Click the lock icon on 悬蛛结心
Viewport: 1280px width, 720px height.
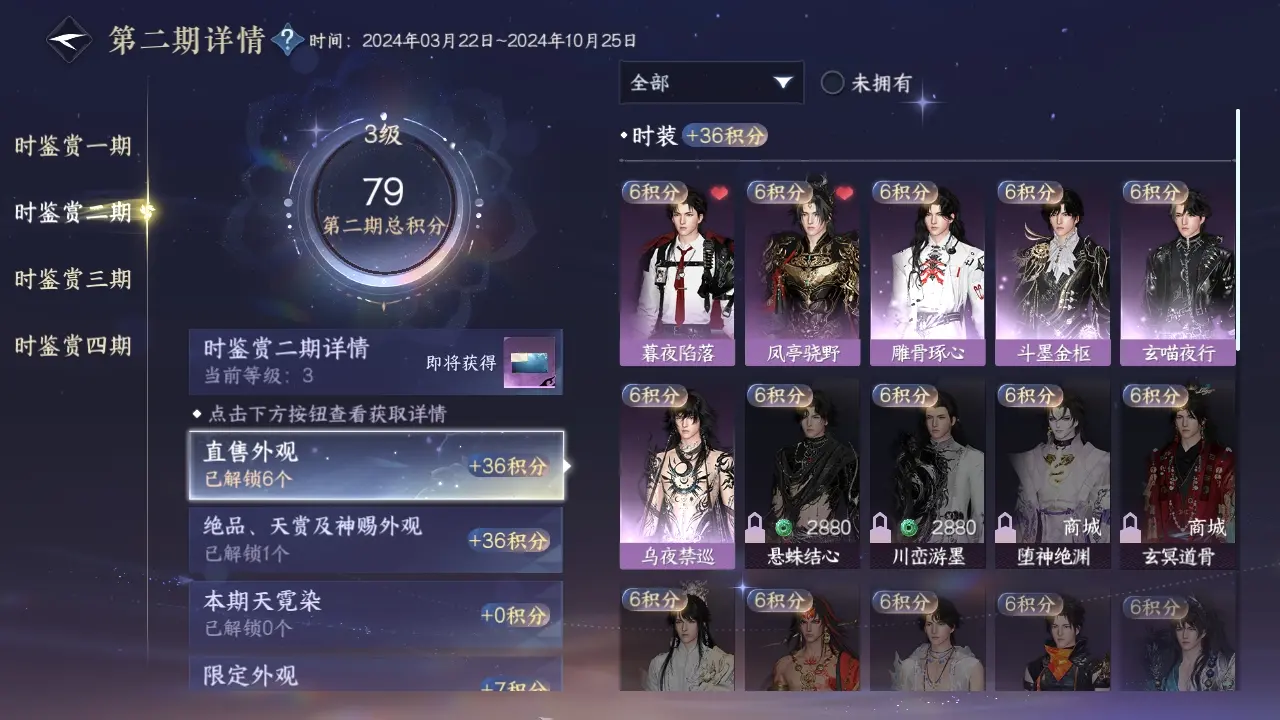click(x=757, y=526)
